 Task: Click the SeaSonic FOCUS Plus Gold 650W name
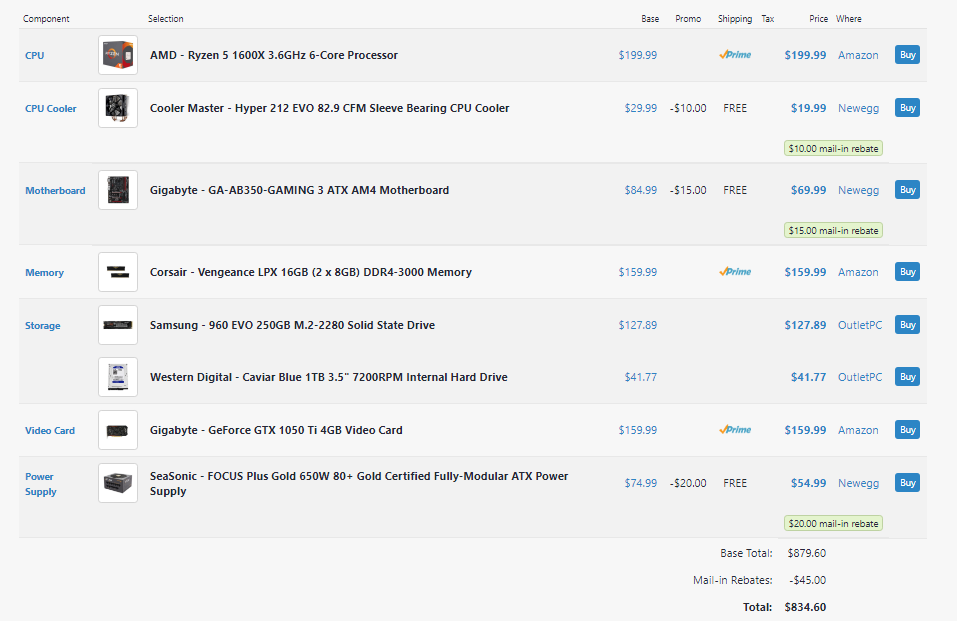coord(359,483)
